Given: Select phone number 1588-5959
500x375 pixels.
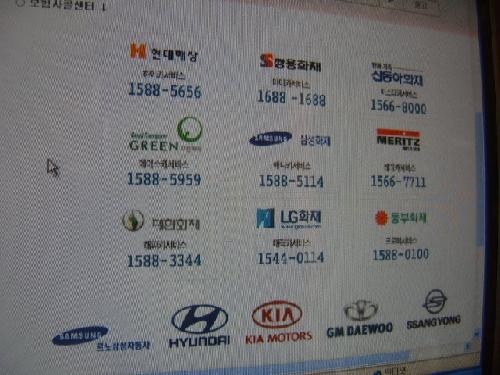Looking at the screenshot, I should 164,179.
